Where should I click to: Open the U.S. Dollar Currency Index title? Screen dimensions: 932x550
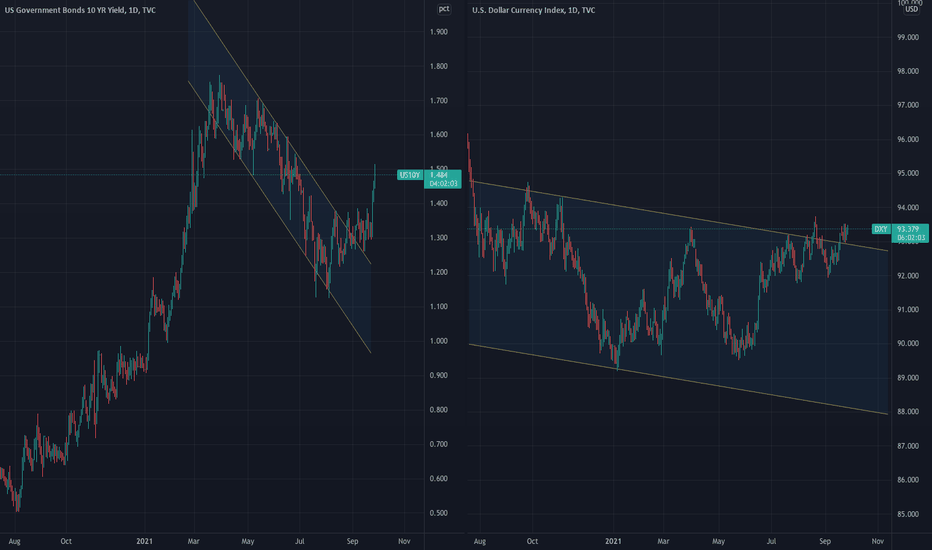(533, 10)
